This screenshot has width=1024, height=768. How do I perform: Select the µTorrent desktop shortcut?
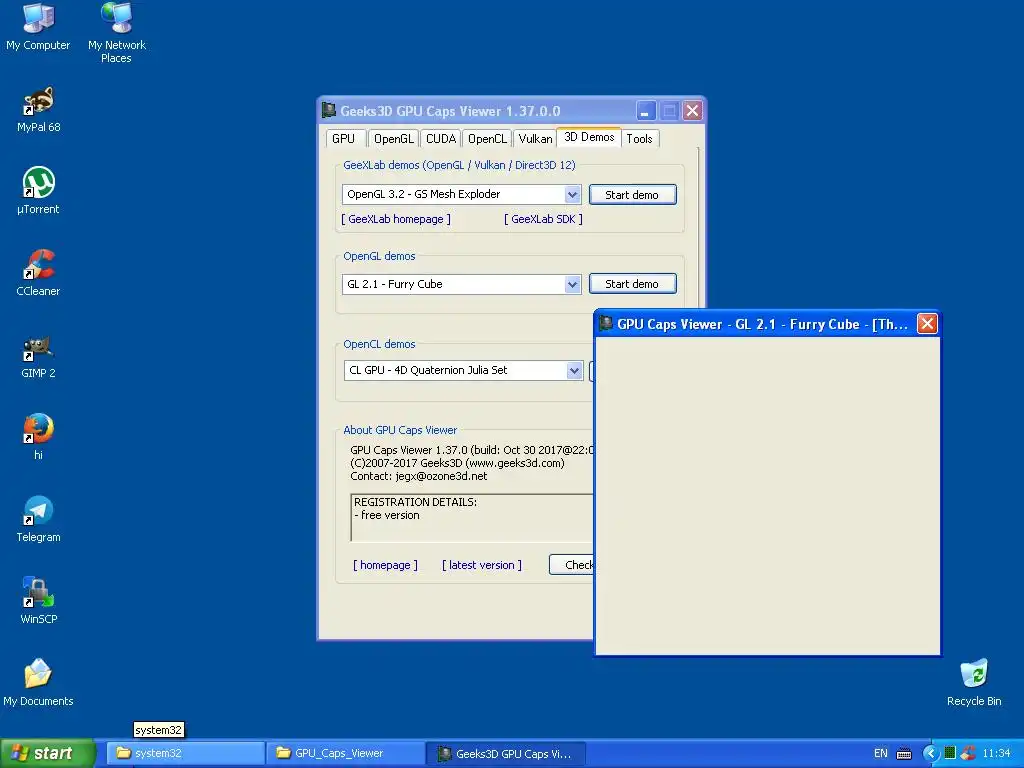coord(39,191)
